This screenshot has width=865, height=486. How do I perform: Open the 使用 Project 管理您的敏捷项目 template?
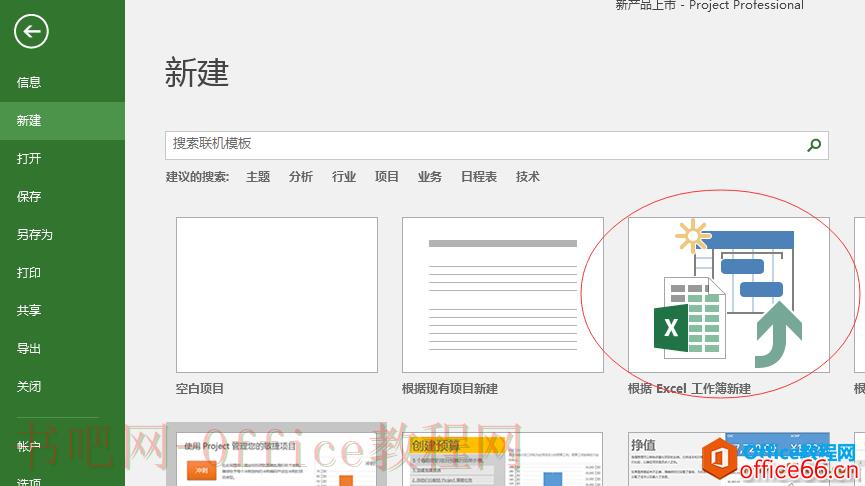coord(277,459)
